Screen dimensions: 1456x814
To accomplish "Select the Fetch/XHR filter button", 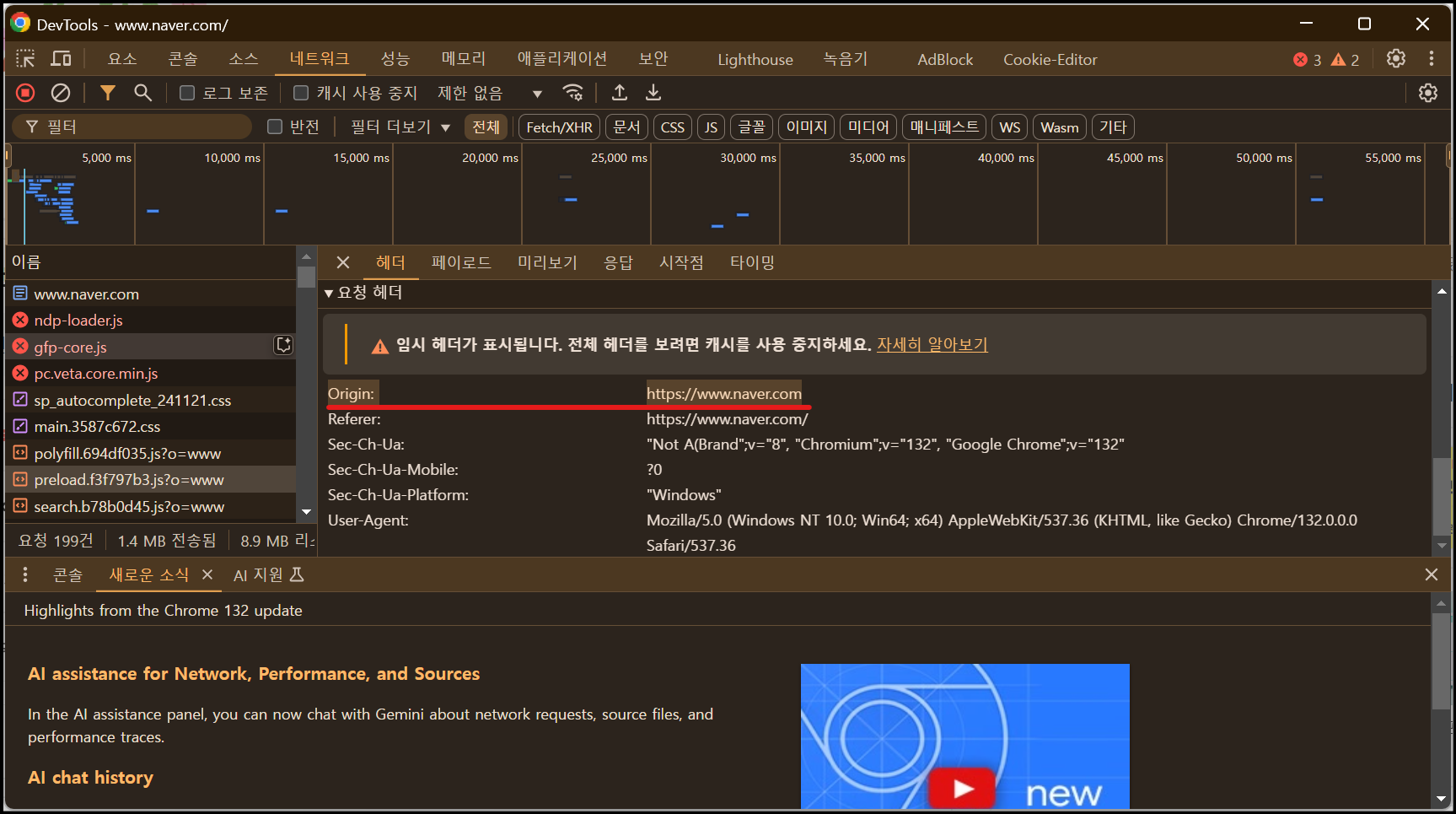I will (x=559, y=127).
